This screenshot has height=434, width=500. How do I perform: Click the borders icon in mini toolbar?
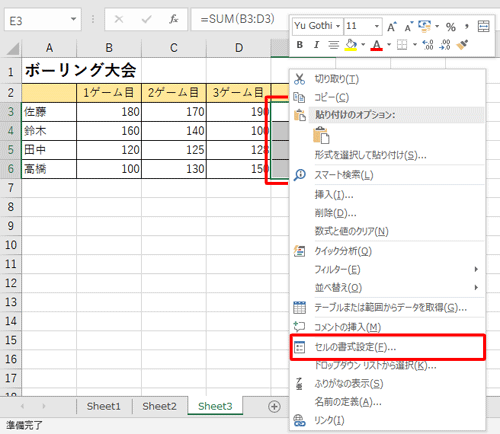[x=402, y=45]
